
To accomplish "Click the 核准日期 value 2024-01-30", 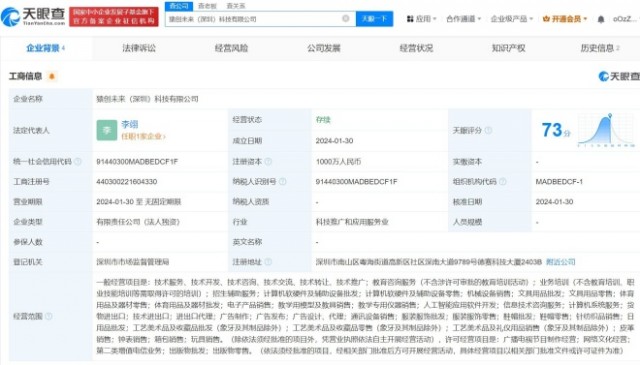I will 554,202.
